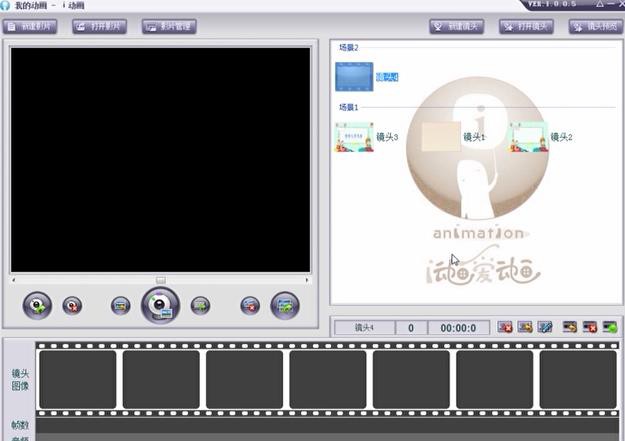625x441 pixels.
Task: Click the edit frame pencil icon above the filmstrip
Action: click(545, 327)
